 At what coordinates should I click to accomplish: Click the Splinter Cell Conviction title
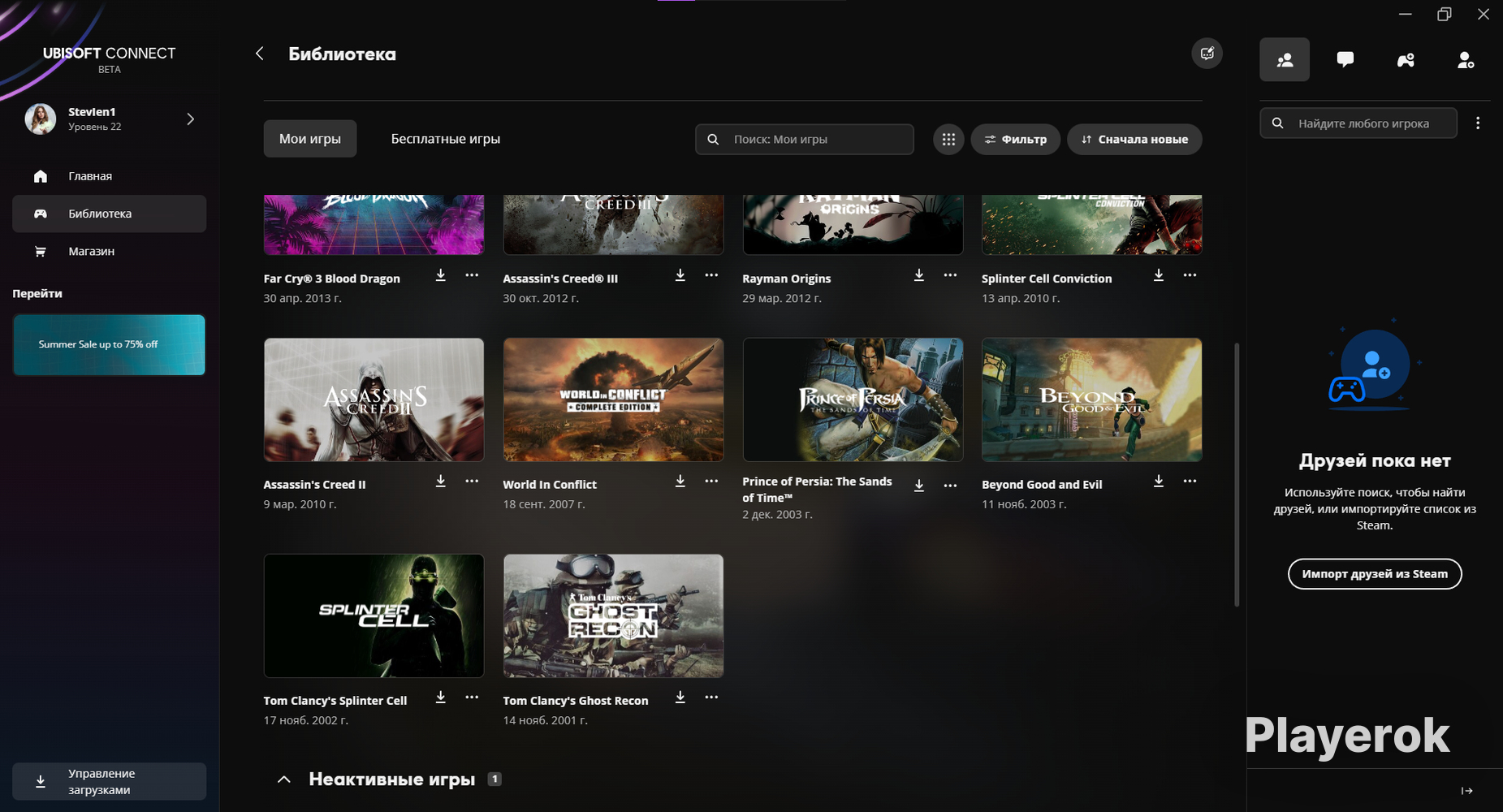click(x=1047, y=279)
